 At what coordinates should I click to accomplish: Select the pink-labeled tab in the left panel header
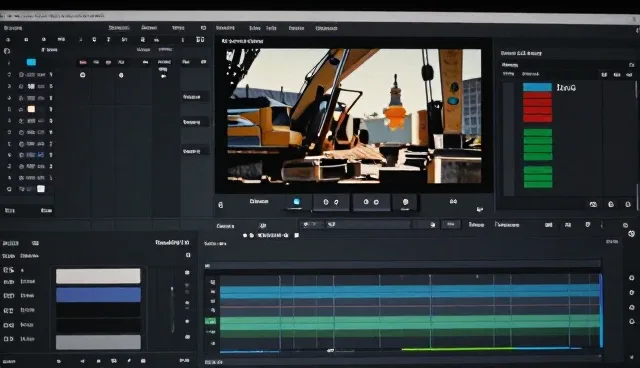(x=83, y=62)
